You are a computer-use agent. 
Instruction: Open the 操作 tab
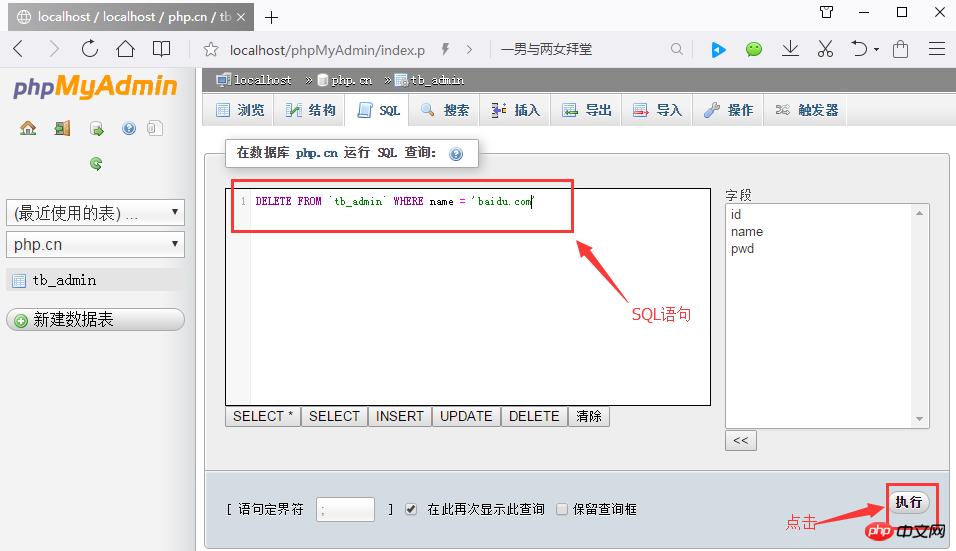729,110
